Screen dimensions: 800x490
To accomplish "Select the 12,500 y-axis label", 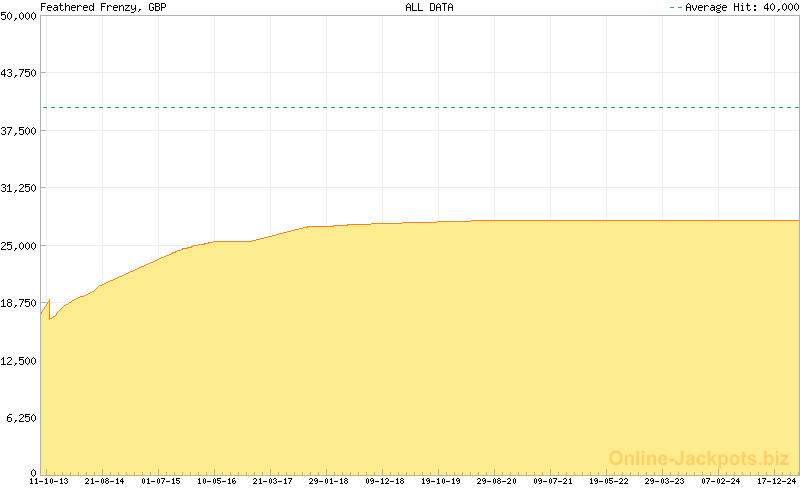I will coord(19,360).
